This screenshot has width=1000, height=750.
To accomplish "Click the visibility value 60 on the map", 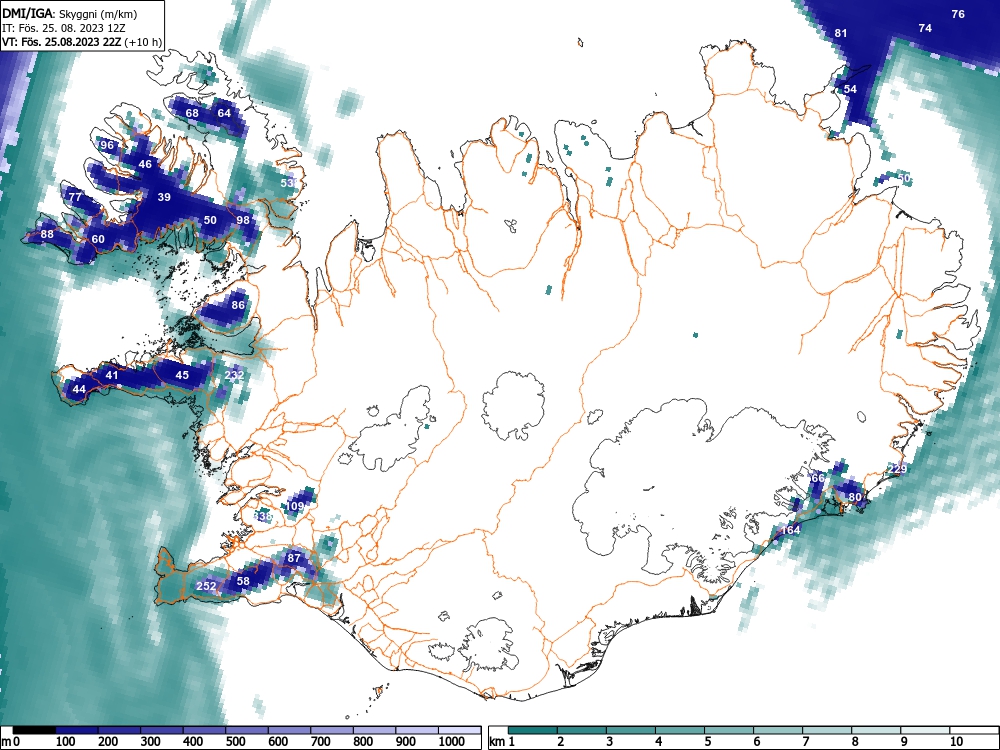I will [98, 239].
